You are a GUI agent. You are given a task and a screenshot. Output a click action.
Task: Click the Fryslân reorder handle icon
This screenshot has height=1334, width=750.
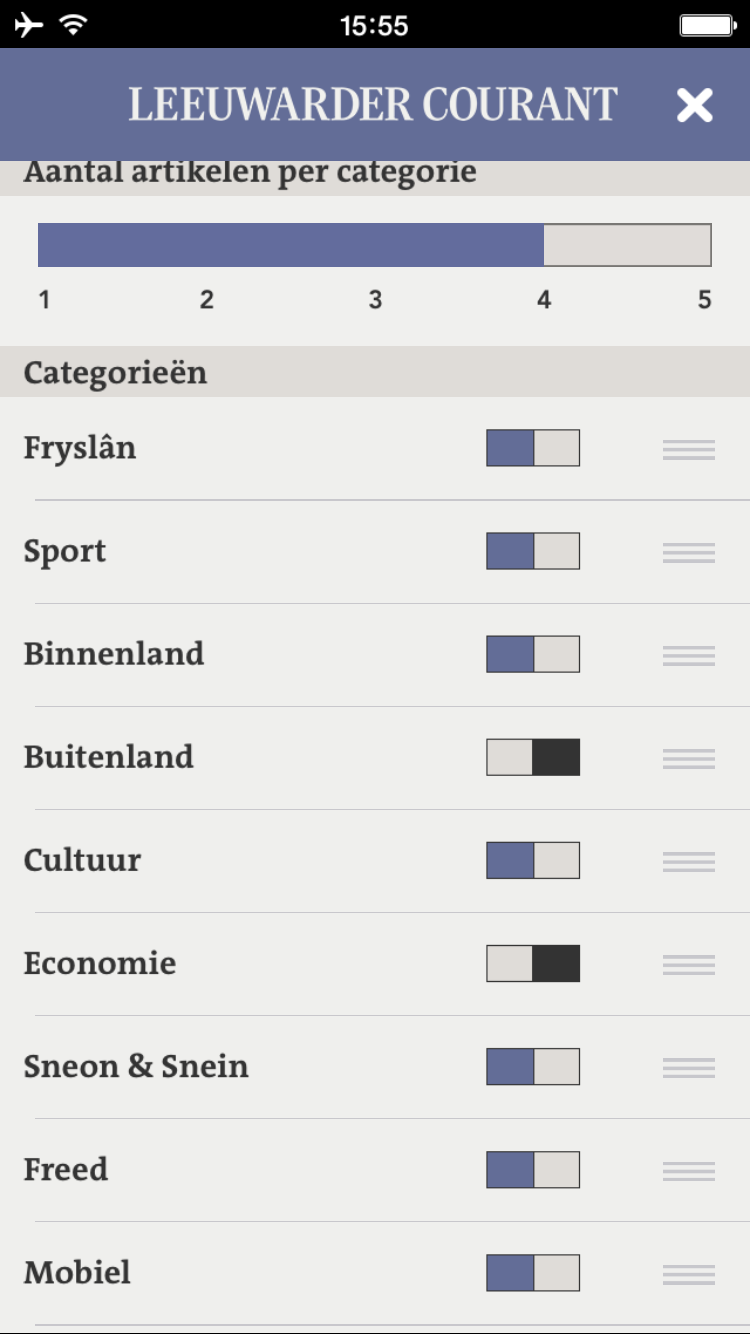coord(689,450)
